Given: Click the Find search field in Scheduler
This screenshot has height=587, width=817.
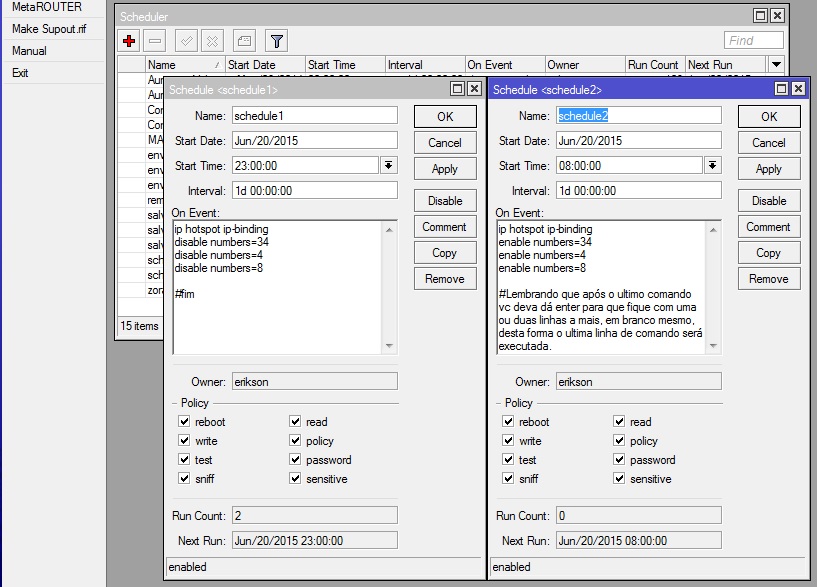Looking at the screenshot, I should (x=754, y=41).
